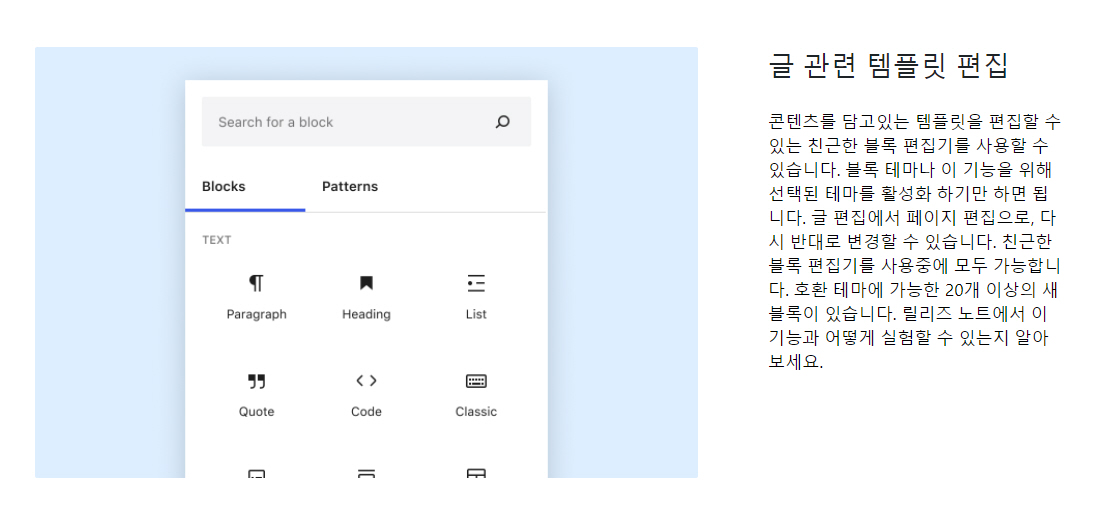Select the Quote block icon
This screenshot has height=516, width=1100.
pos(256,381)
